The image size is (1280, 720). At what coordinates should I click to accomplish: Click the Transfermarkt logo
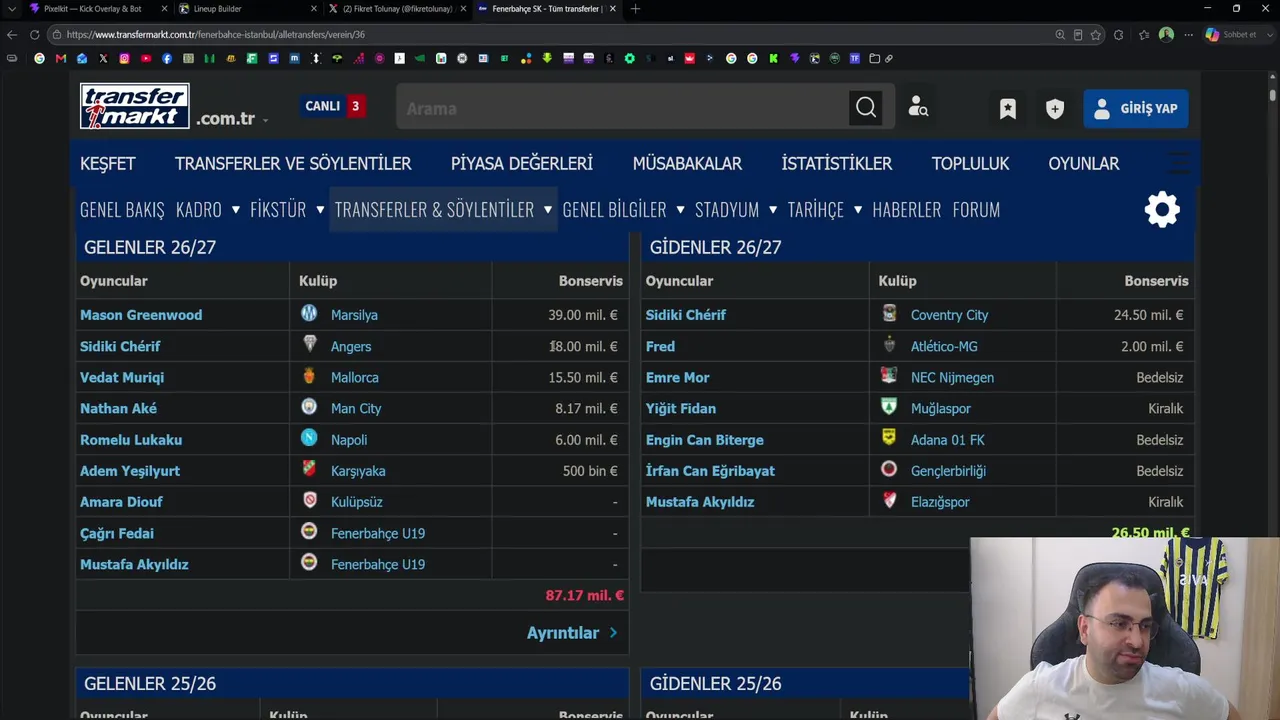click(x=135, y=106)
